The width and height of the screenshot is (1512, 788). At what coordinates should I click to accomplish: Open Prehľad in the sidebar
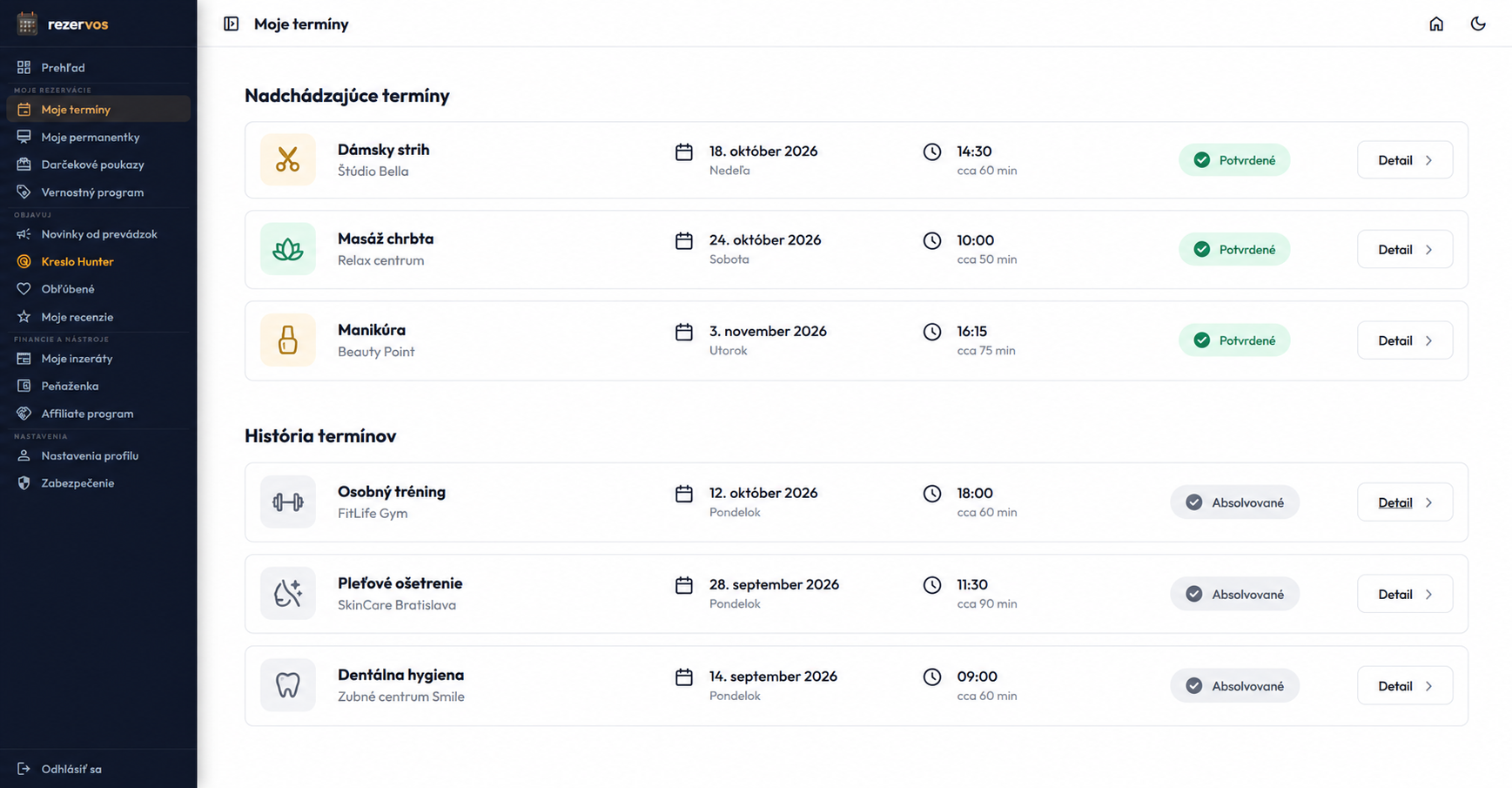click(x=98, y=67)
